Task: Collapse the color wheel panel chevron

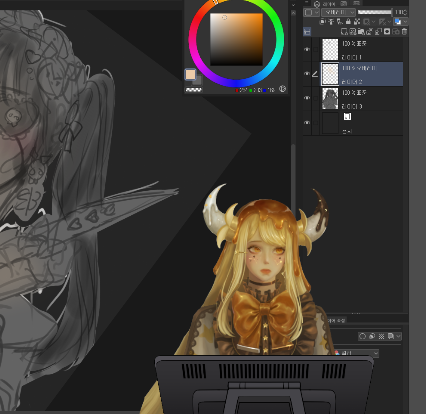Action: pos(293,5)
